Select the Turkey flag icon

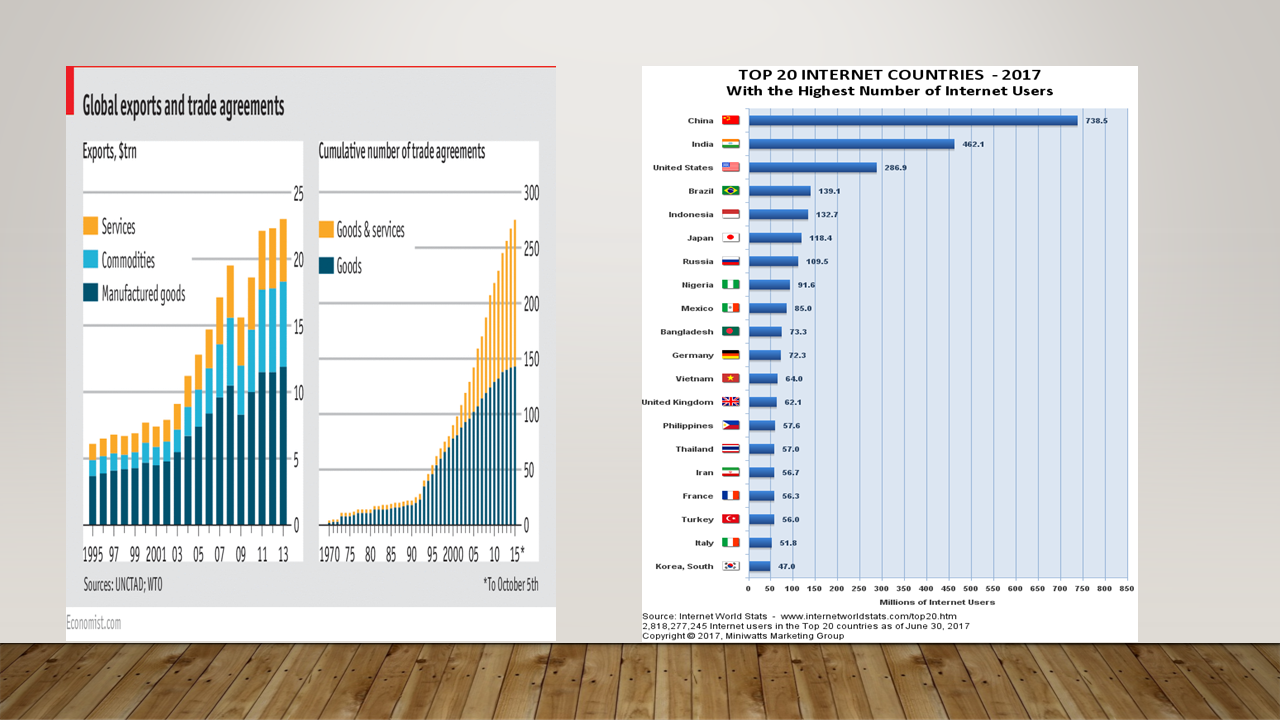click(730, 519)
